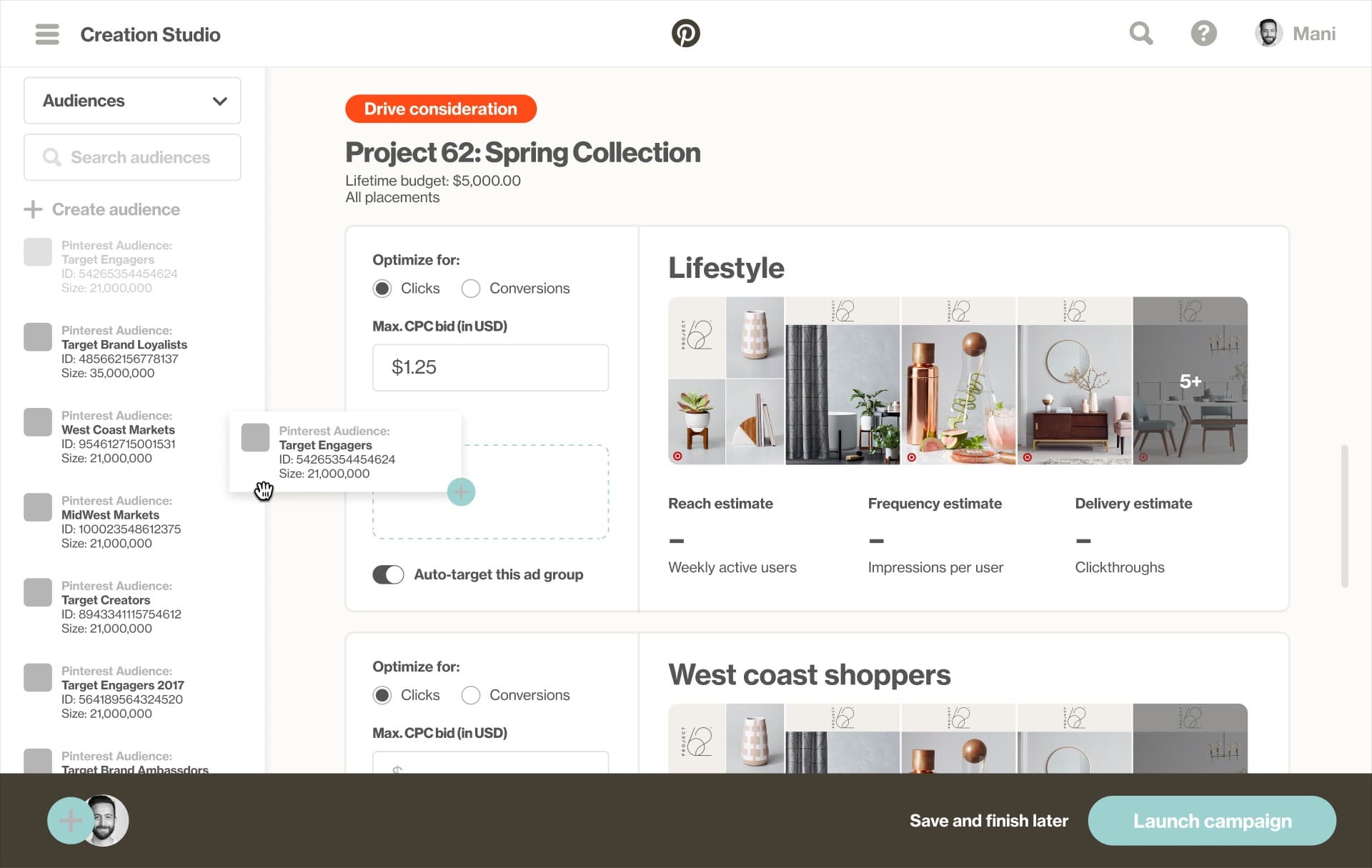Click Lifetime budget: $5,000.00 text

pyautogui.click(x=433, y=181)
